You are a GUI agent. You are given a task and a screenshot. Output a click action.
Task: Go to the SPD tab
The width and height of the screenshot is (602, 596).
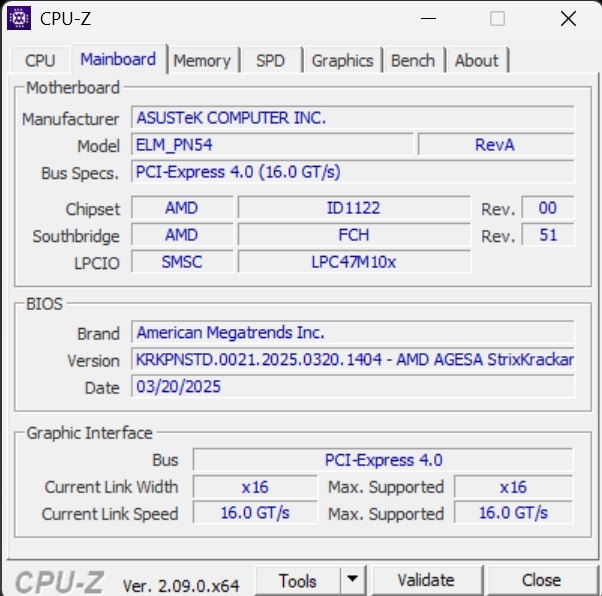270,61
